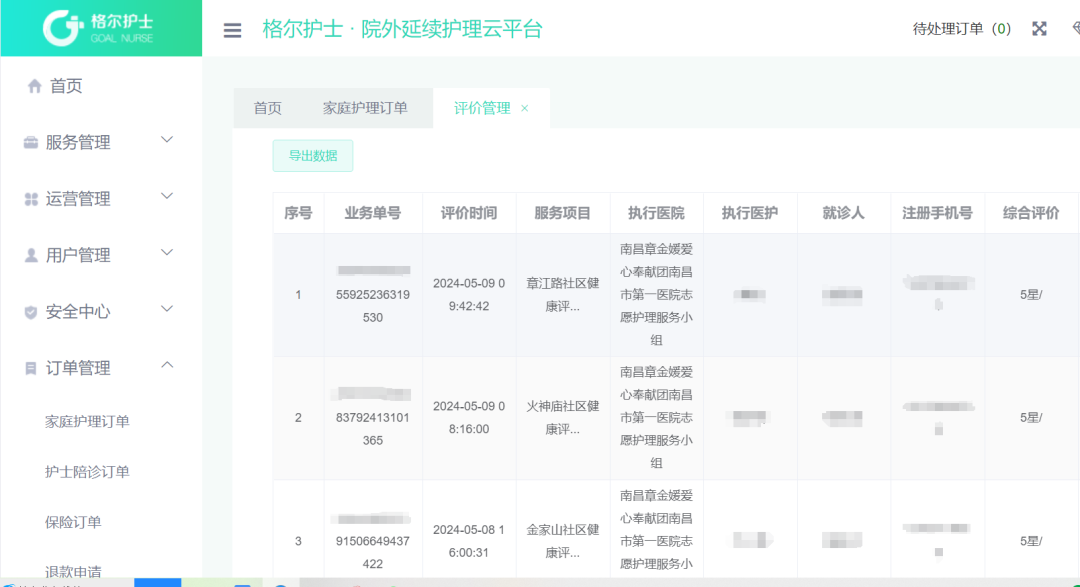The height and width of the screenshot is (587, 1080).
Task: Switch to the 首页 tab
Action: click(x=267, y=108)
